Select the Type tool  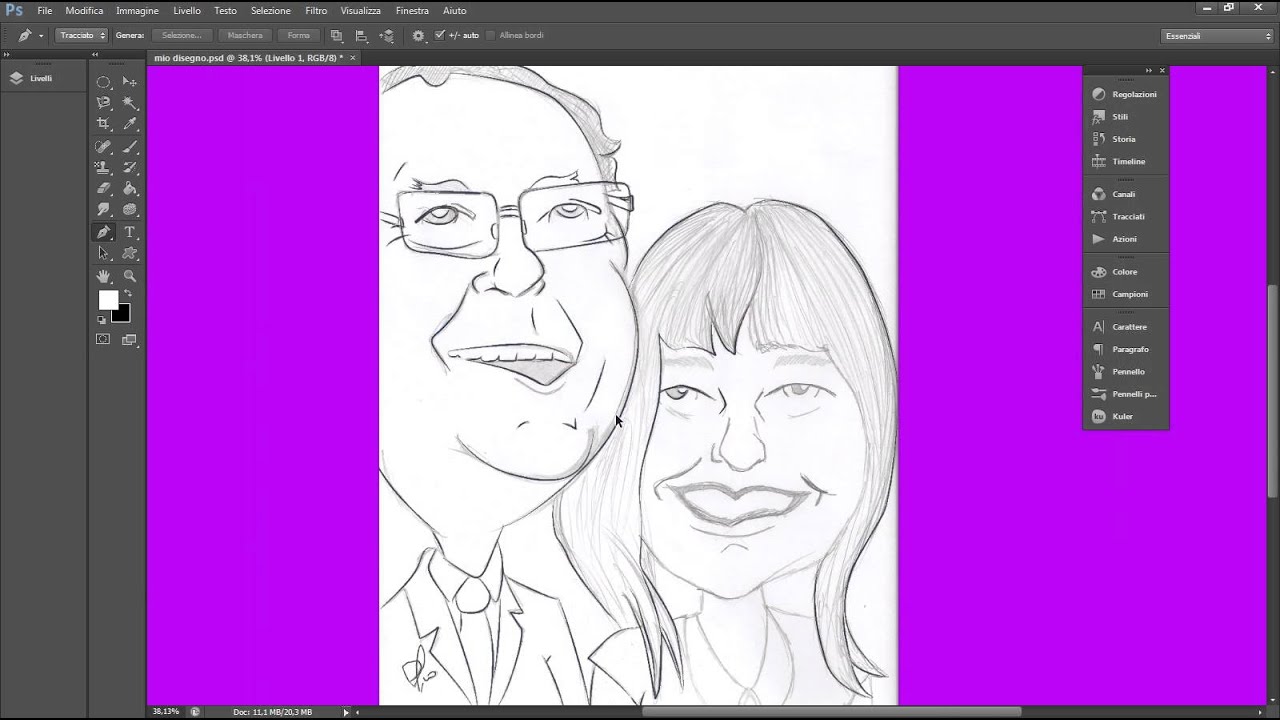pos(129,232)
